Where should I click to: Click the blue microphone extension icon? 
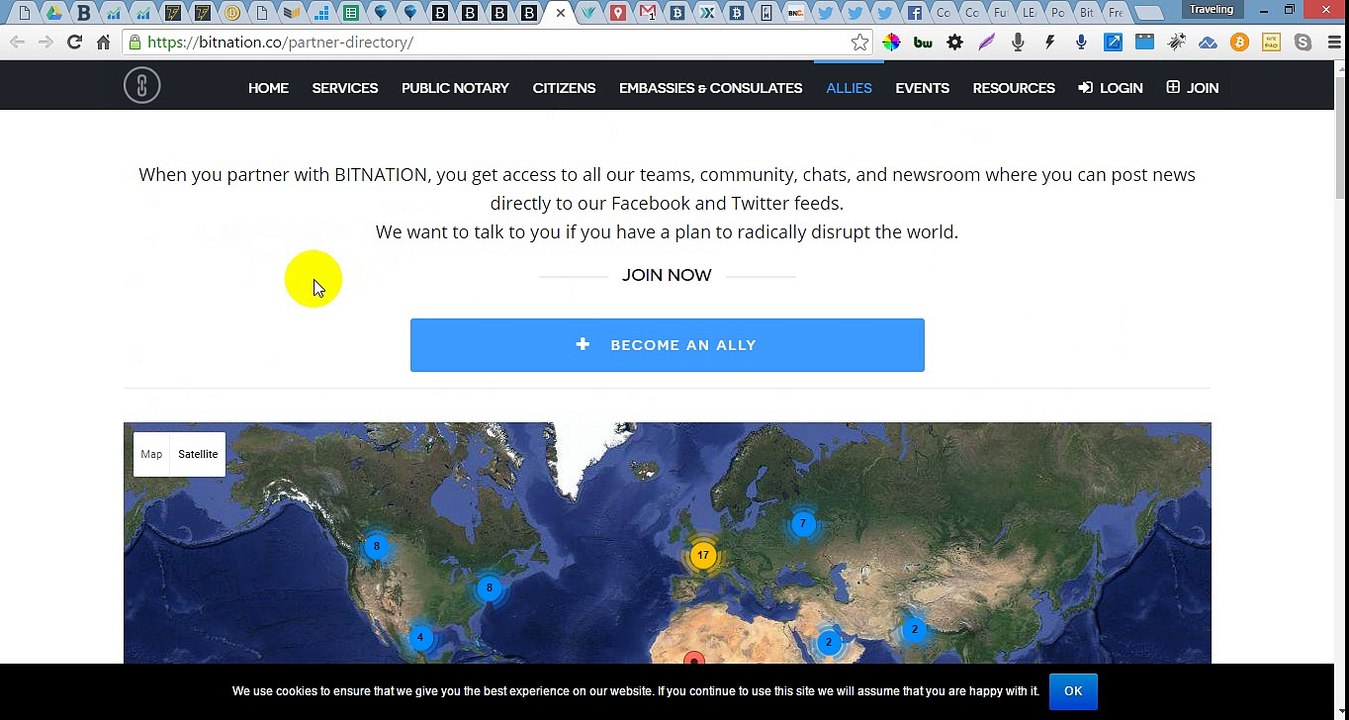pyautogui.click(x=1081, y=42)
